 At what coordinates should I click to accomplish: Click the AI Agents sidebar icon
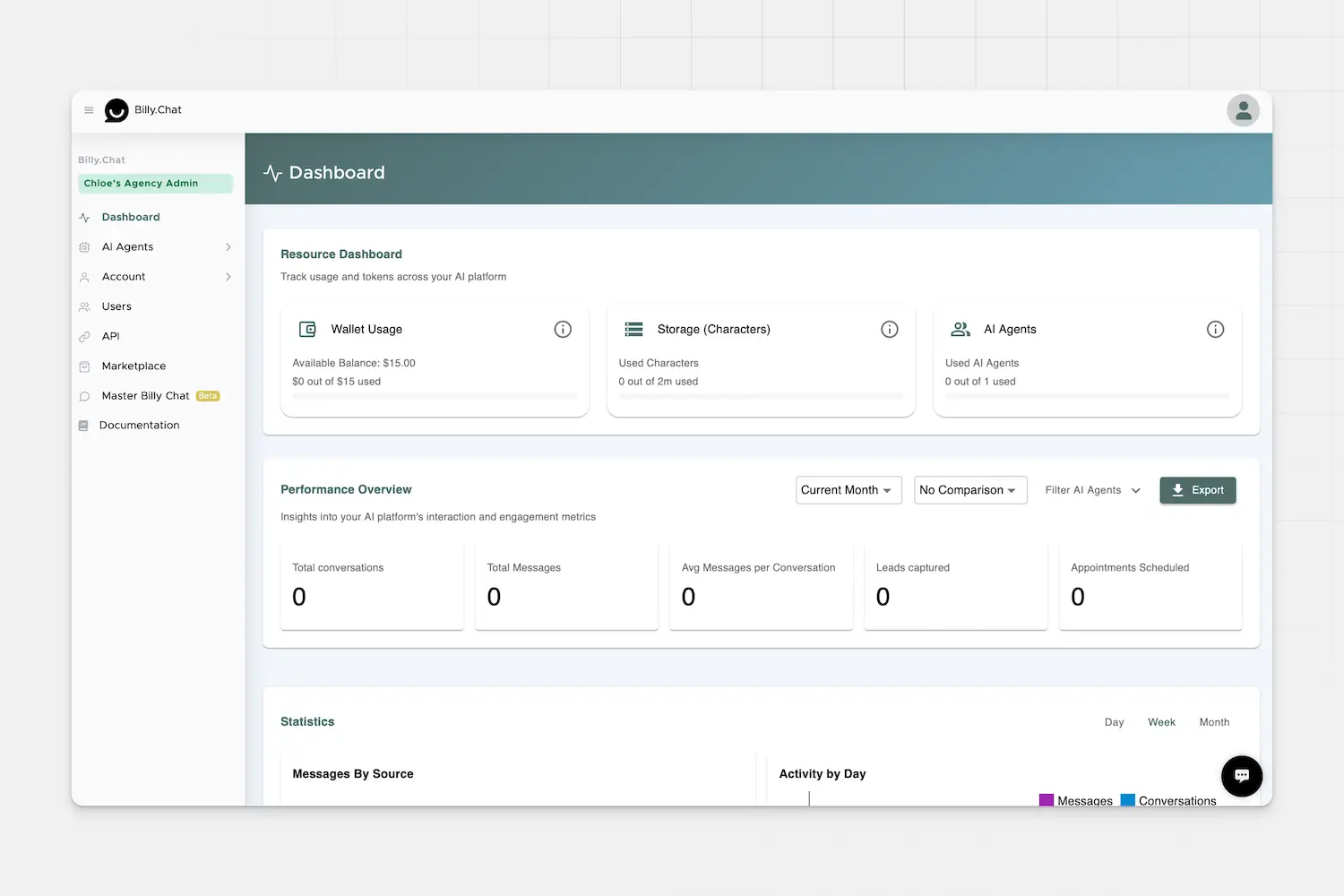coord(84,247)
